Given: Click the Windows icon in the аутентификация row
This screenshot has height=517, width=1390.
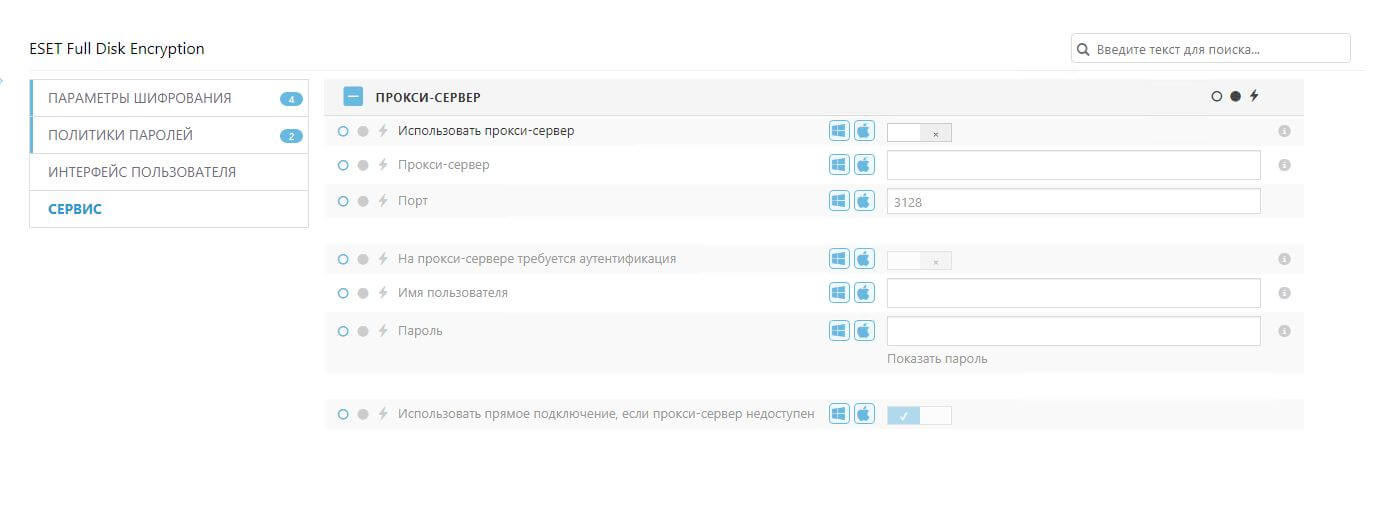Looking at the screenshot, I should (839, 259).
